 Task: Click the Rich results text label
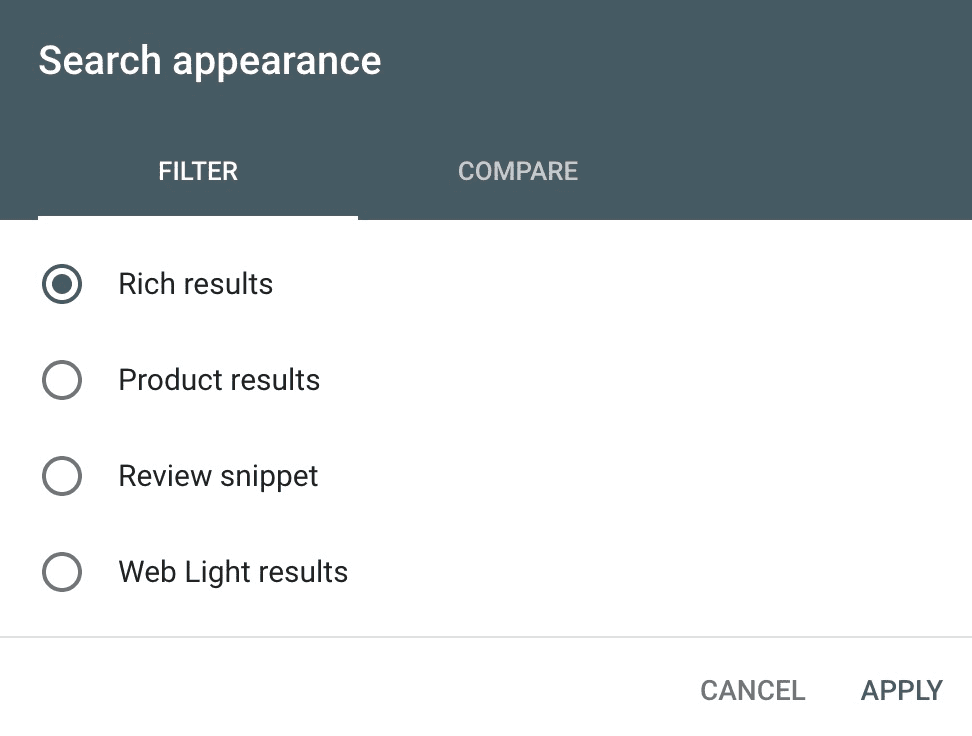(x=195, y=284)
